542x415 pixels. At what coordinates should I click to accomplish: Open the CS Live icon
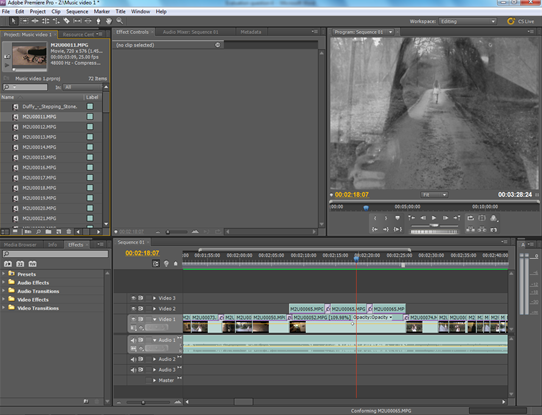(x=511, y=21)
